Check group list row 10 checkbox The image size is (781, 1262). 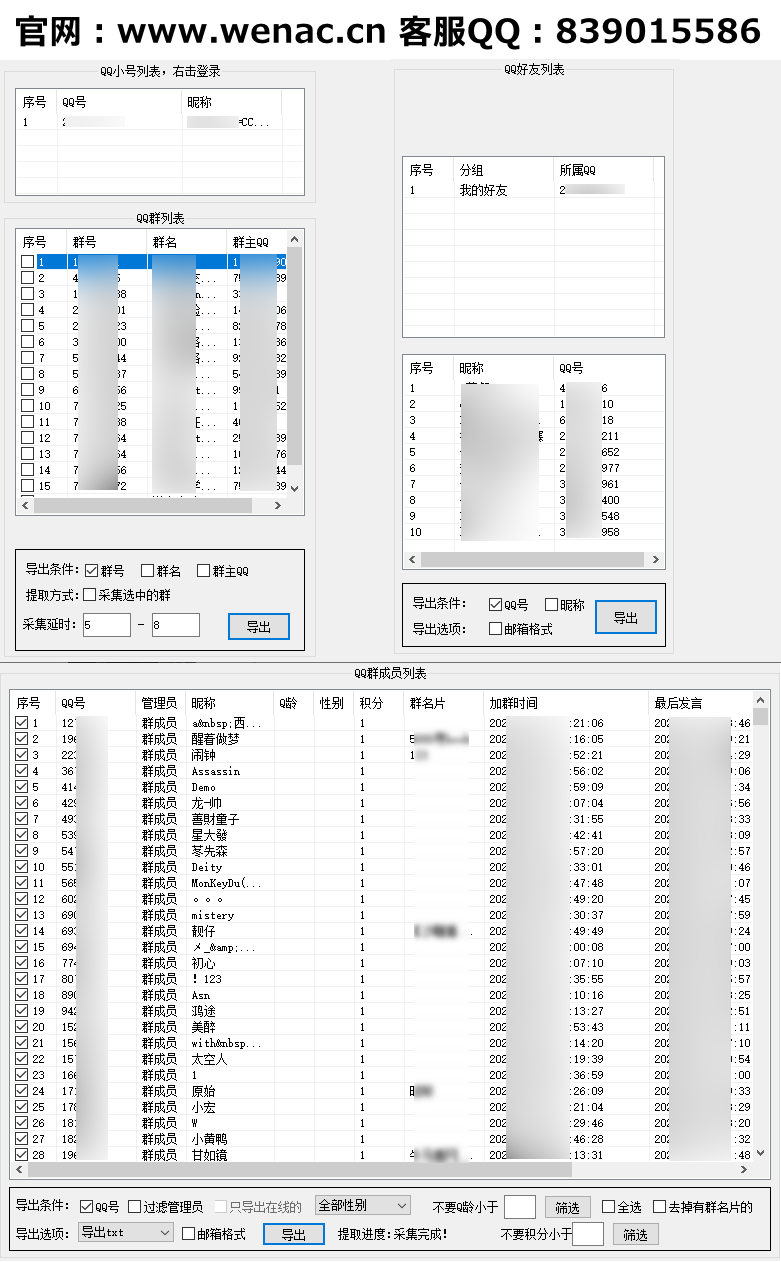[27, 406]
